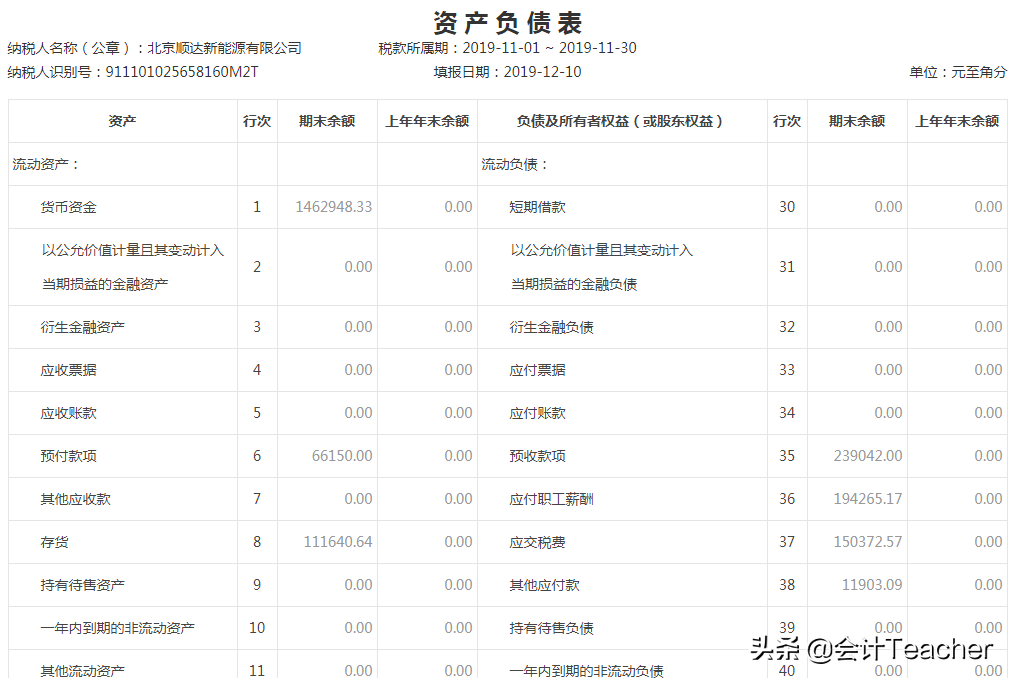1012x681 pixels.
Task: Select the 应付票据 row label
Action: pyautogui.click(x=537, y=370)
